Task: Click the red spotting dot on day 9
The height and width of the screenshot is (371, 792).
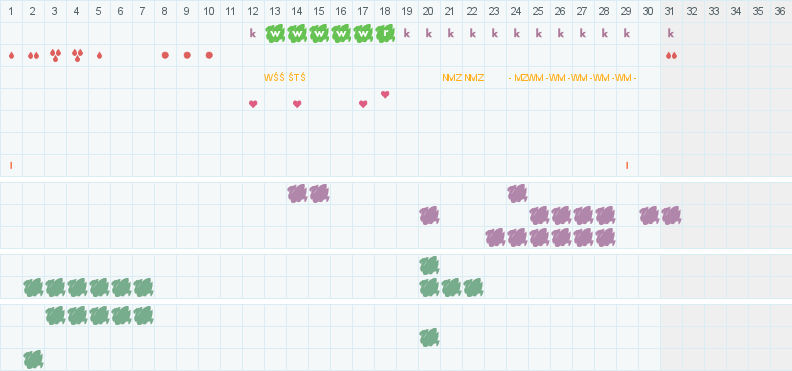Action: (x=187, y=56)
